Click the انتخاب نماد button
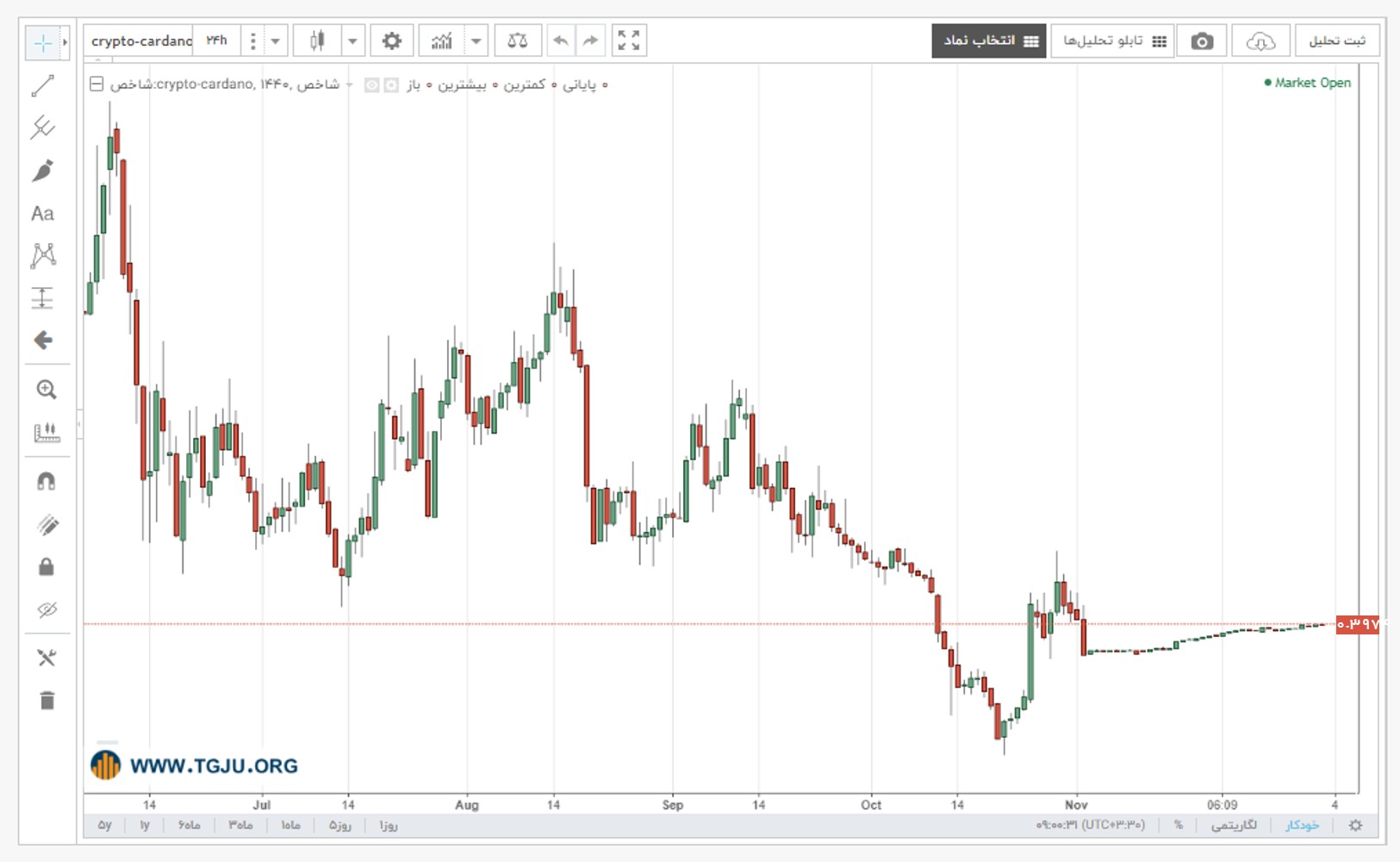The width and height of the screenshot is (1400, 862). click(x=989, y=41)
